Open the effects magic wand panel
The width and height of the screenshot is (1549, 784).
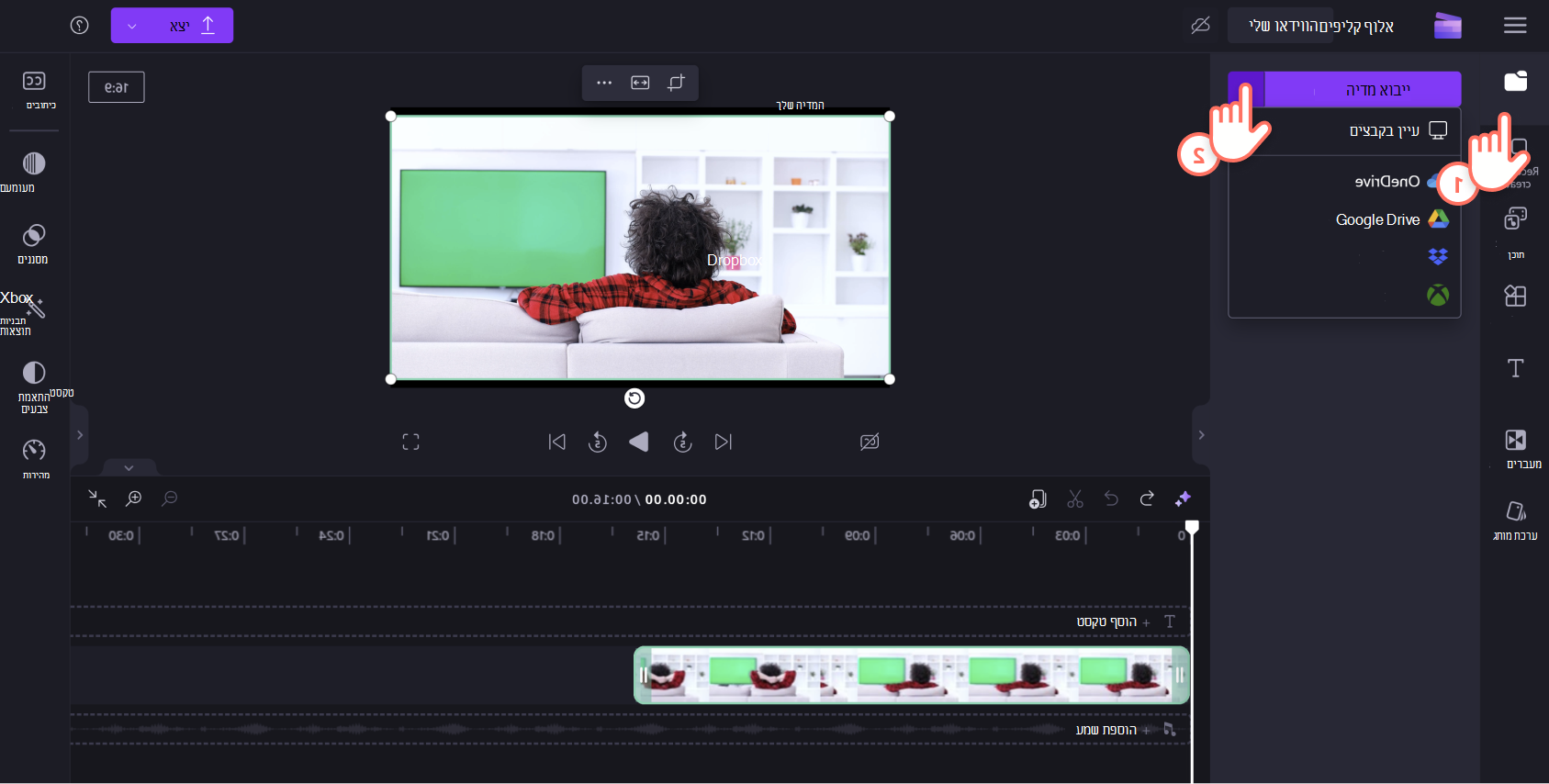pyautogui.click(x=34, y=307)
